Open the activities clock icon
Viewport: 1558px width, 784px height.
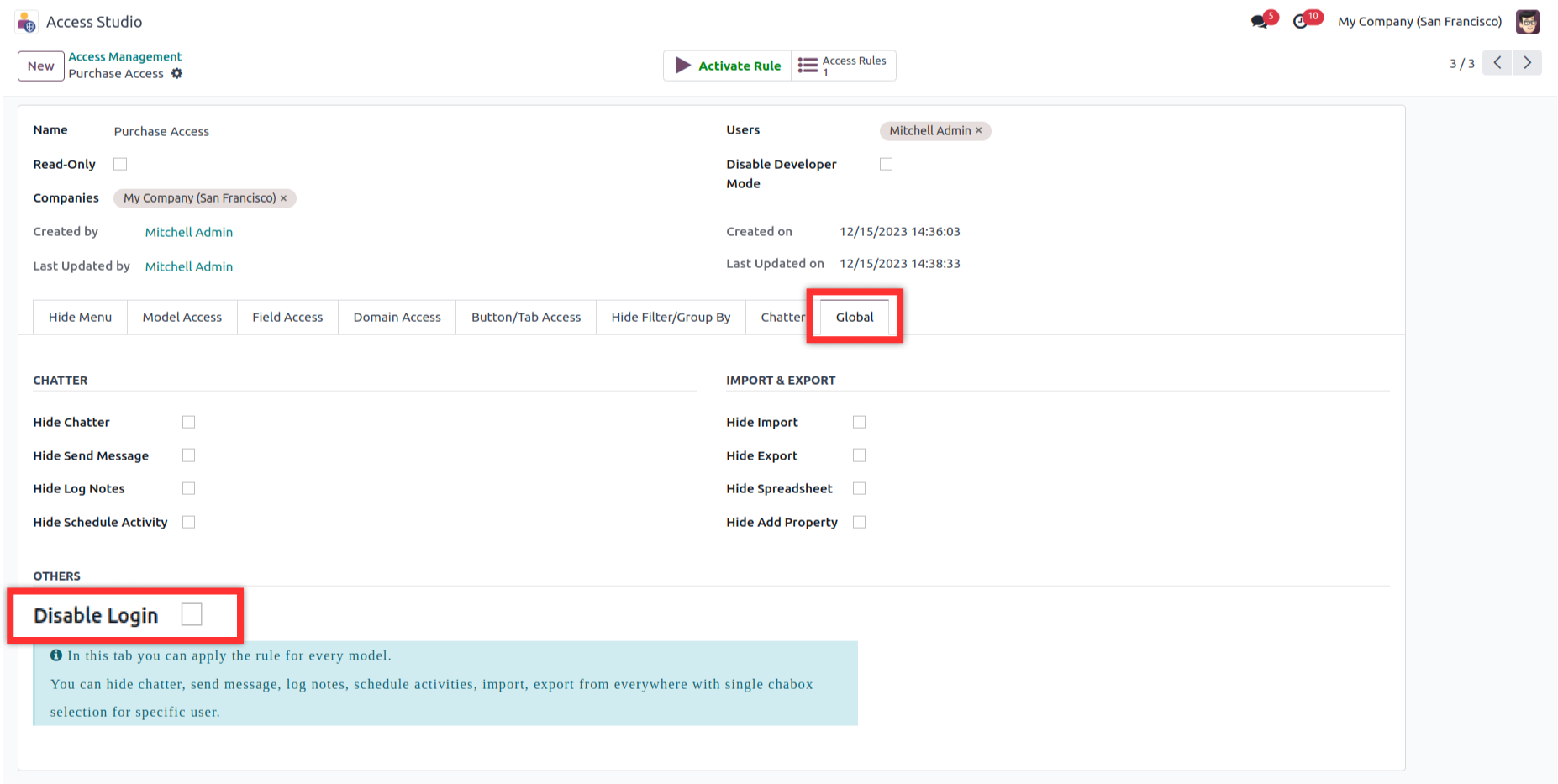1301,22
